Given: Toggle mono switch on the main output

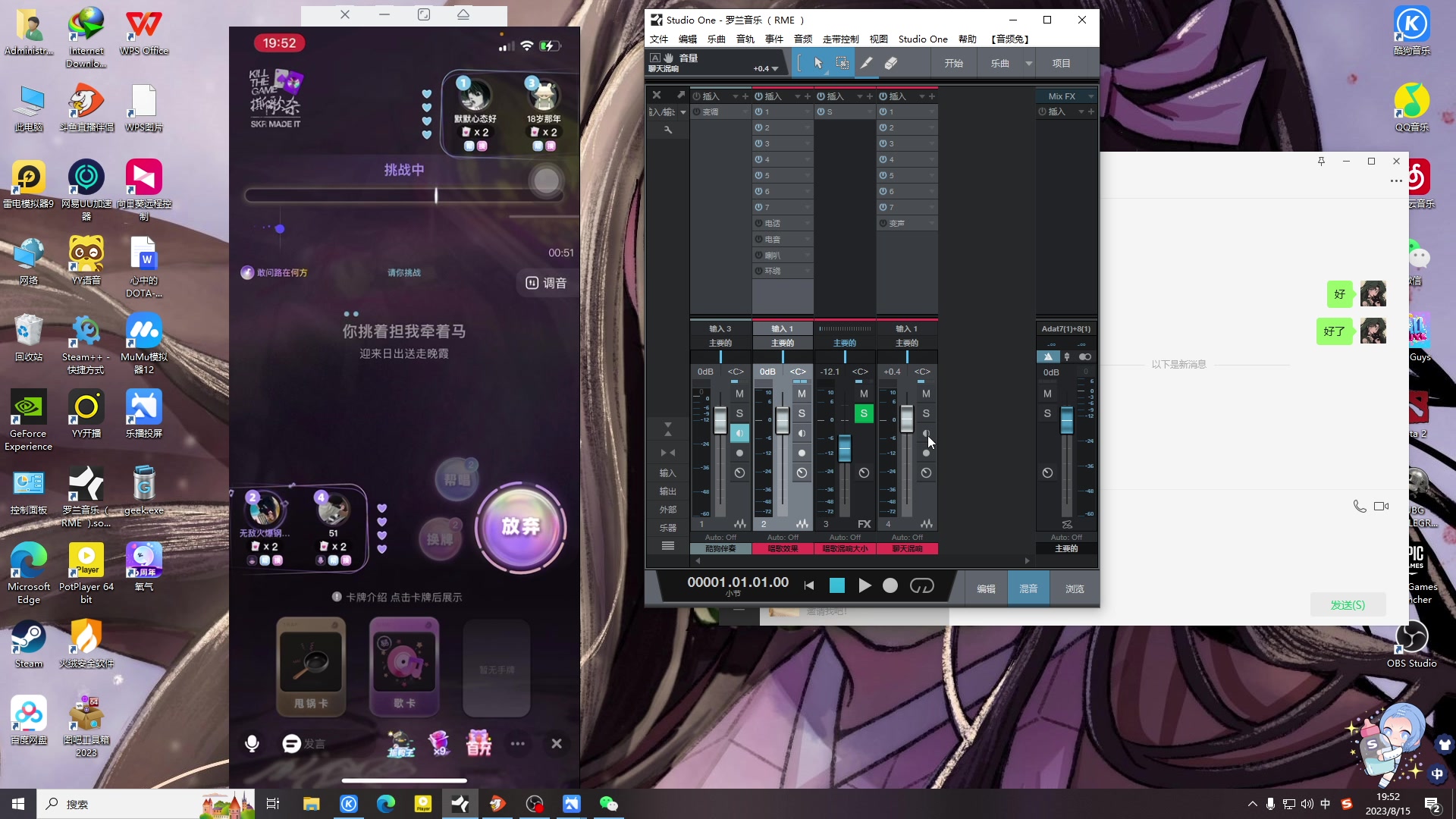Looking at the screenshot, I should click(1085, 356).
